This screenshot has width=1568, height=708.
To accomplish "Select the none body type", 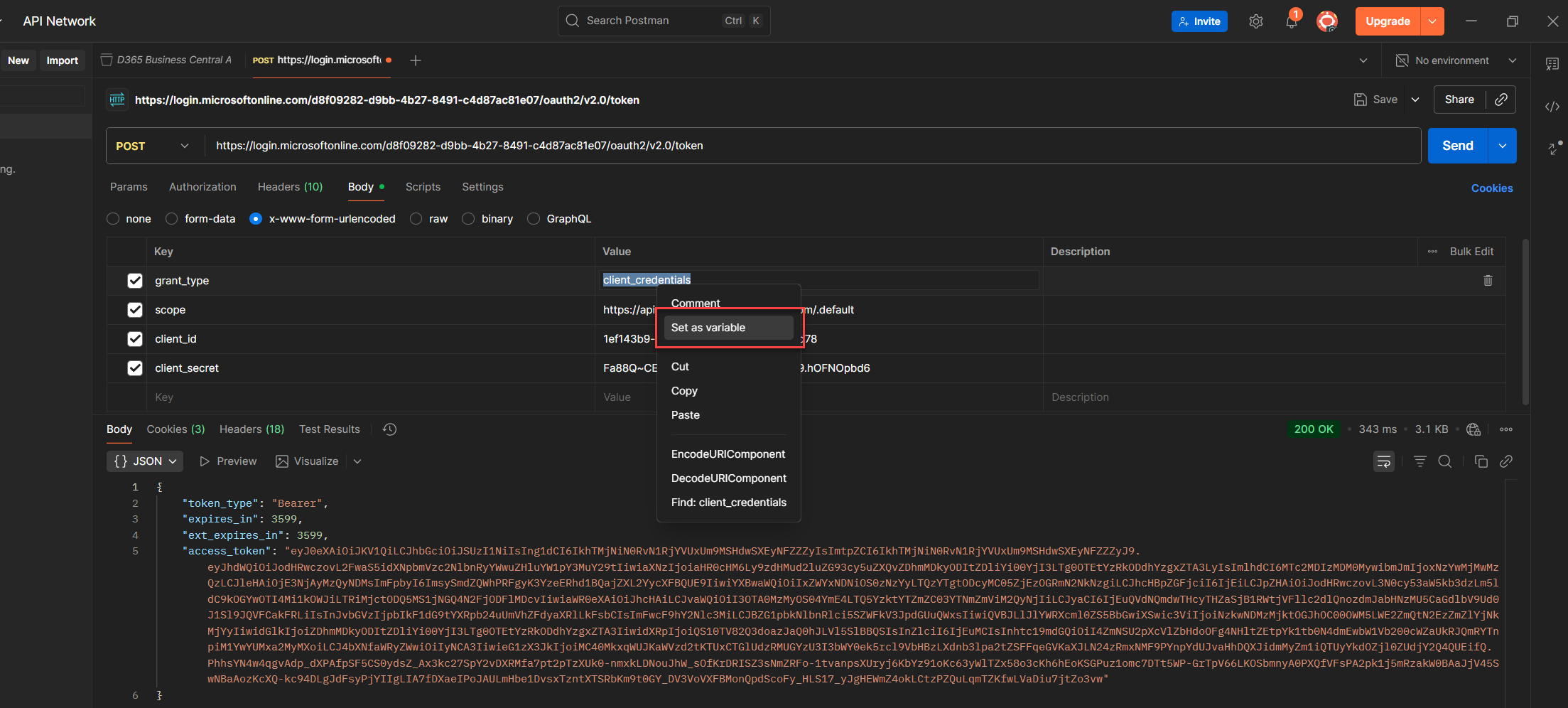I will [113, 219].
